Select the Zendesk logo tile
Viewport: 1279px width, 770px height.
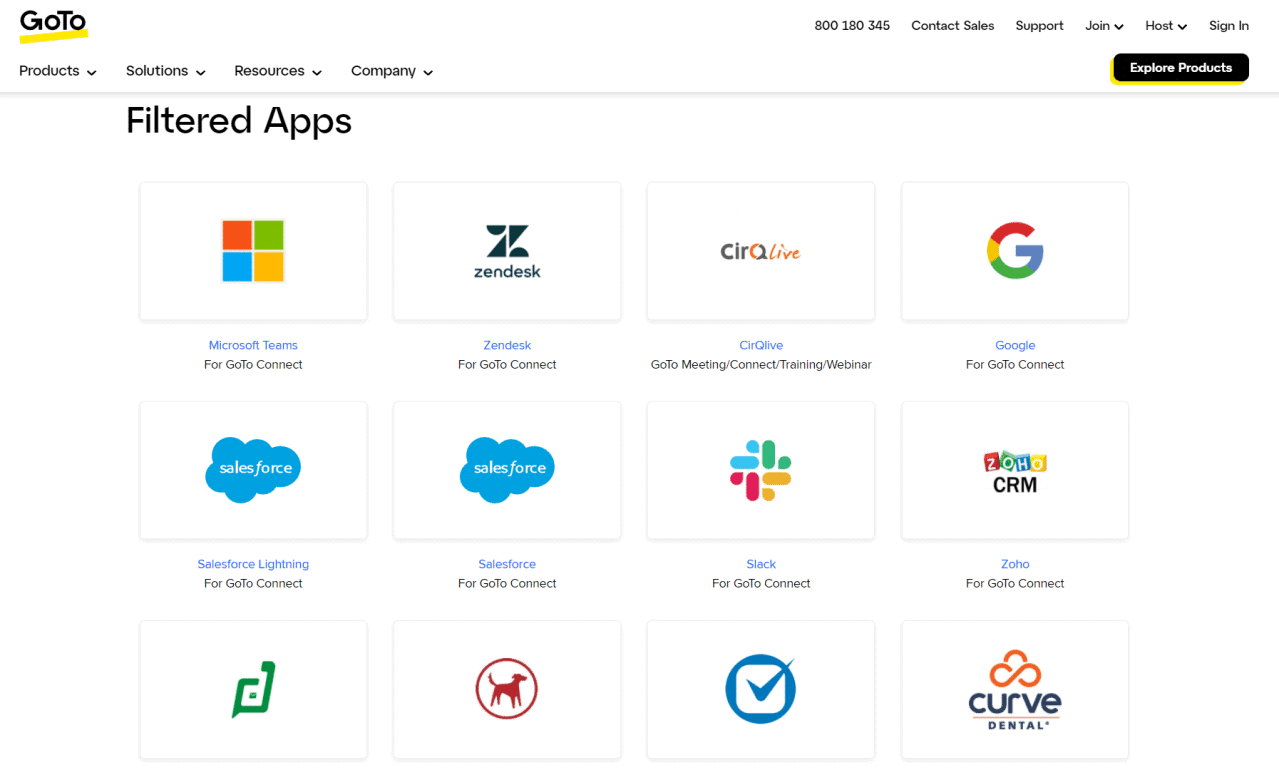[x=506, y=251]
